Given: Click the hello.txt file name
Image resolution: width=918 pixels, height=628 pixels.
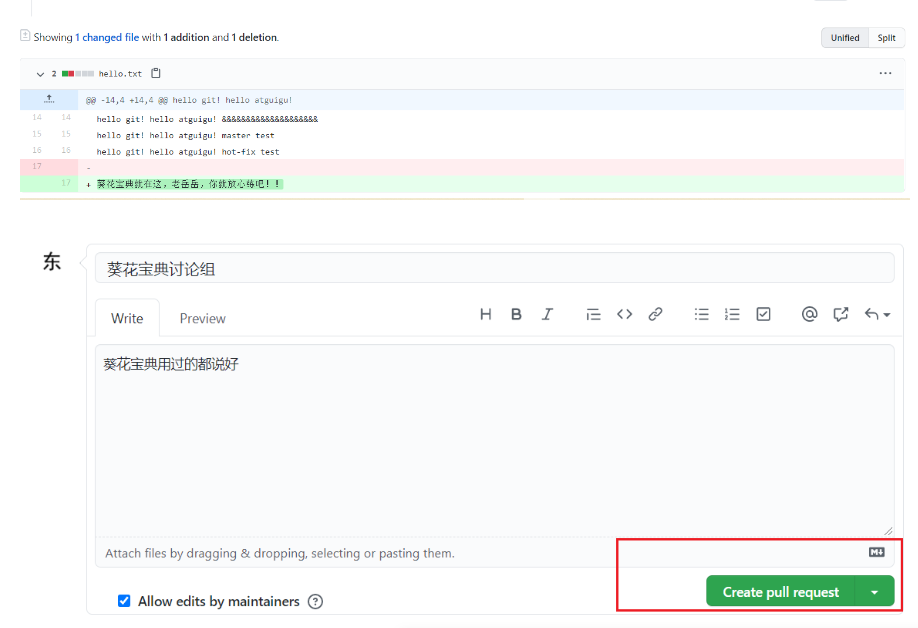Looking at the screenshot, I should 120,74.
